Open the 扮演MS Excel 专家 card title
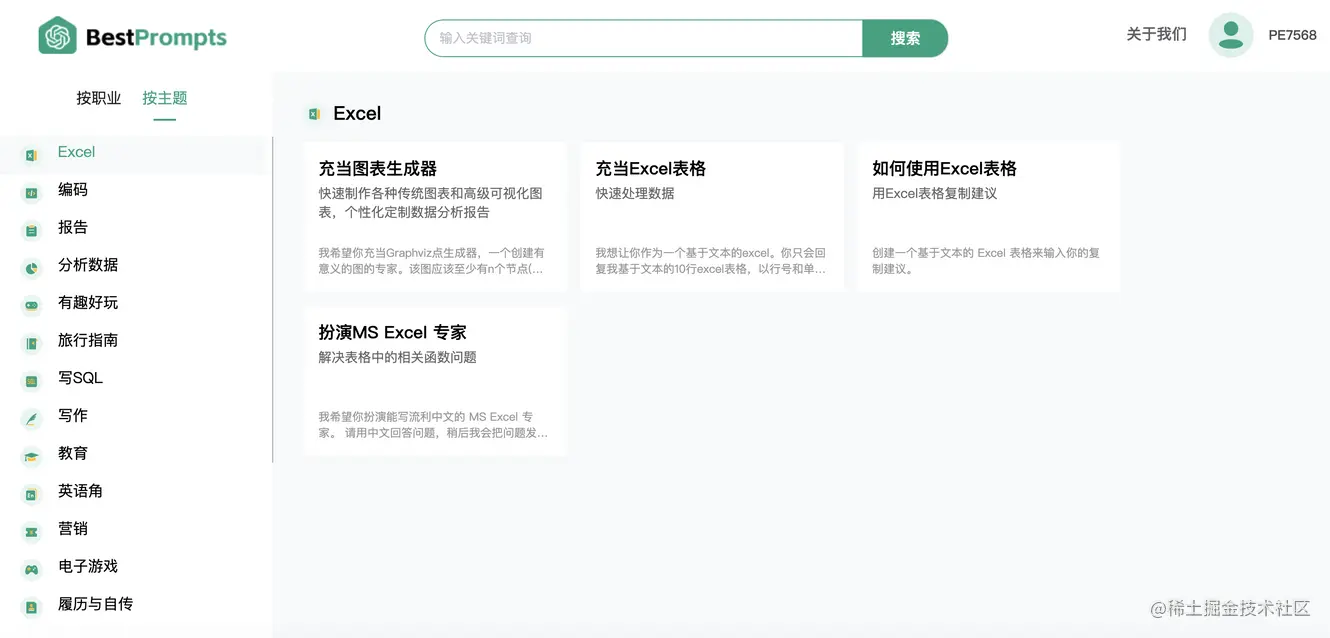 click(393, 332)
